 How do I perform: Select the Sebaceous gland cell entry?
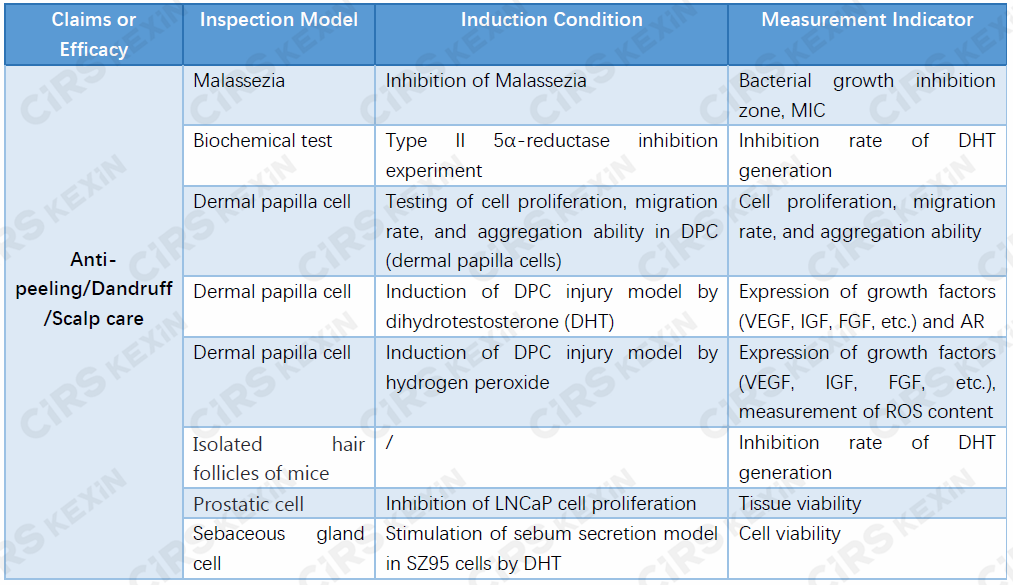tap(279, 548)
